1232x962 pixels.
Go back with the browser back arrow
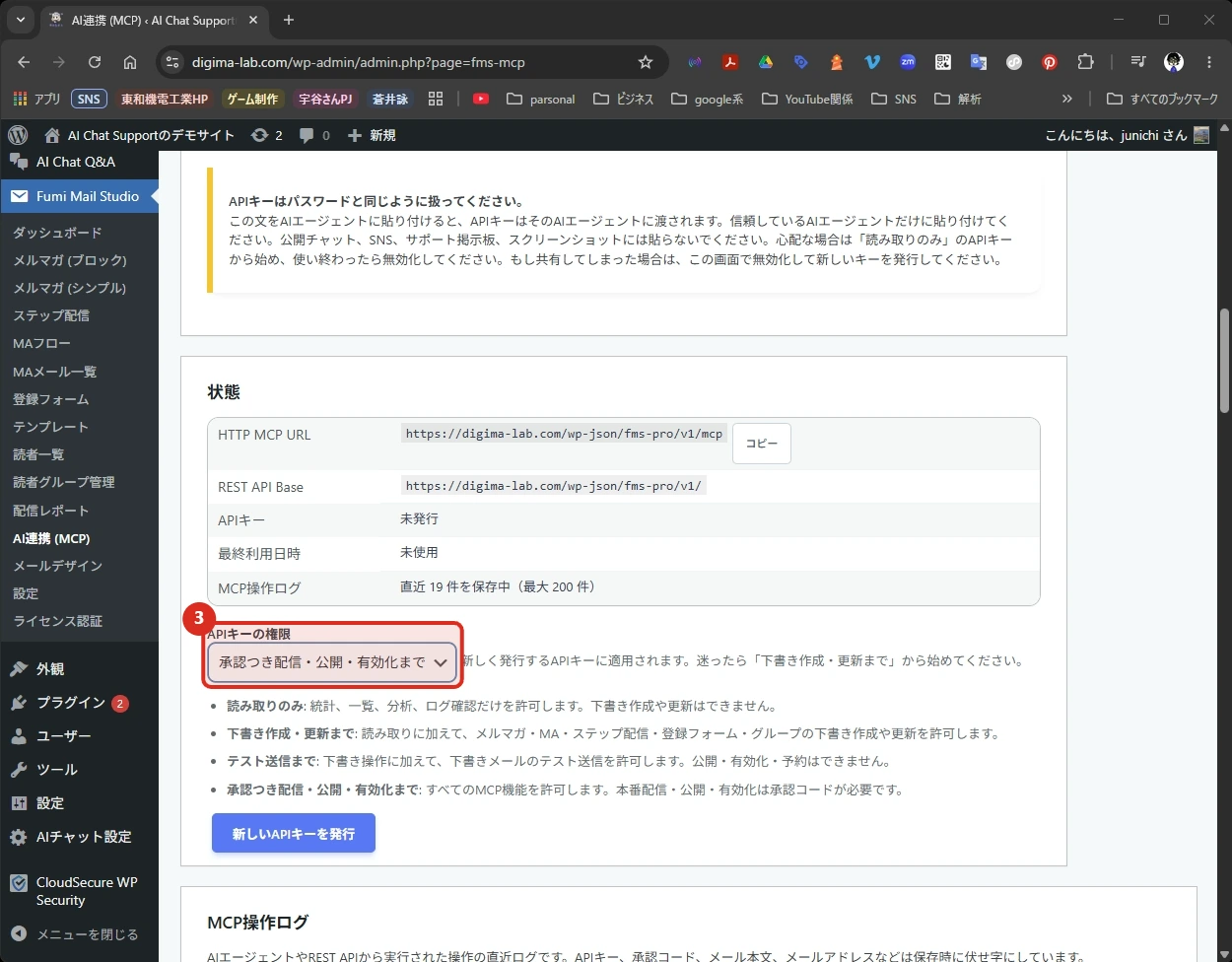point(24,62)
